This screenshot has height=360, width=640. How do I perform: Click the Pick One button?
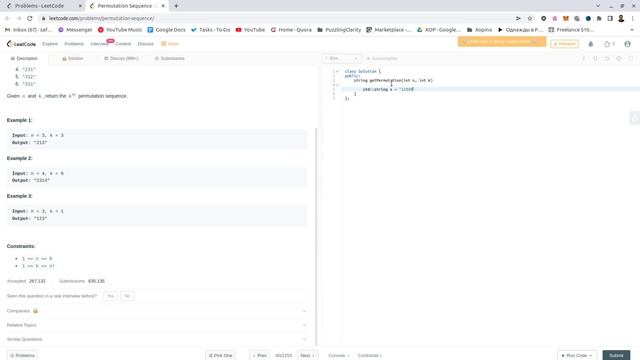pos(220,356)
